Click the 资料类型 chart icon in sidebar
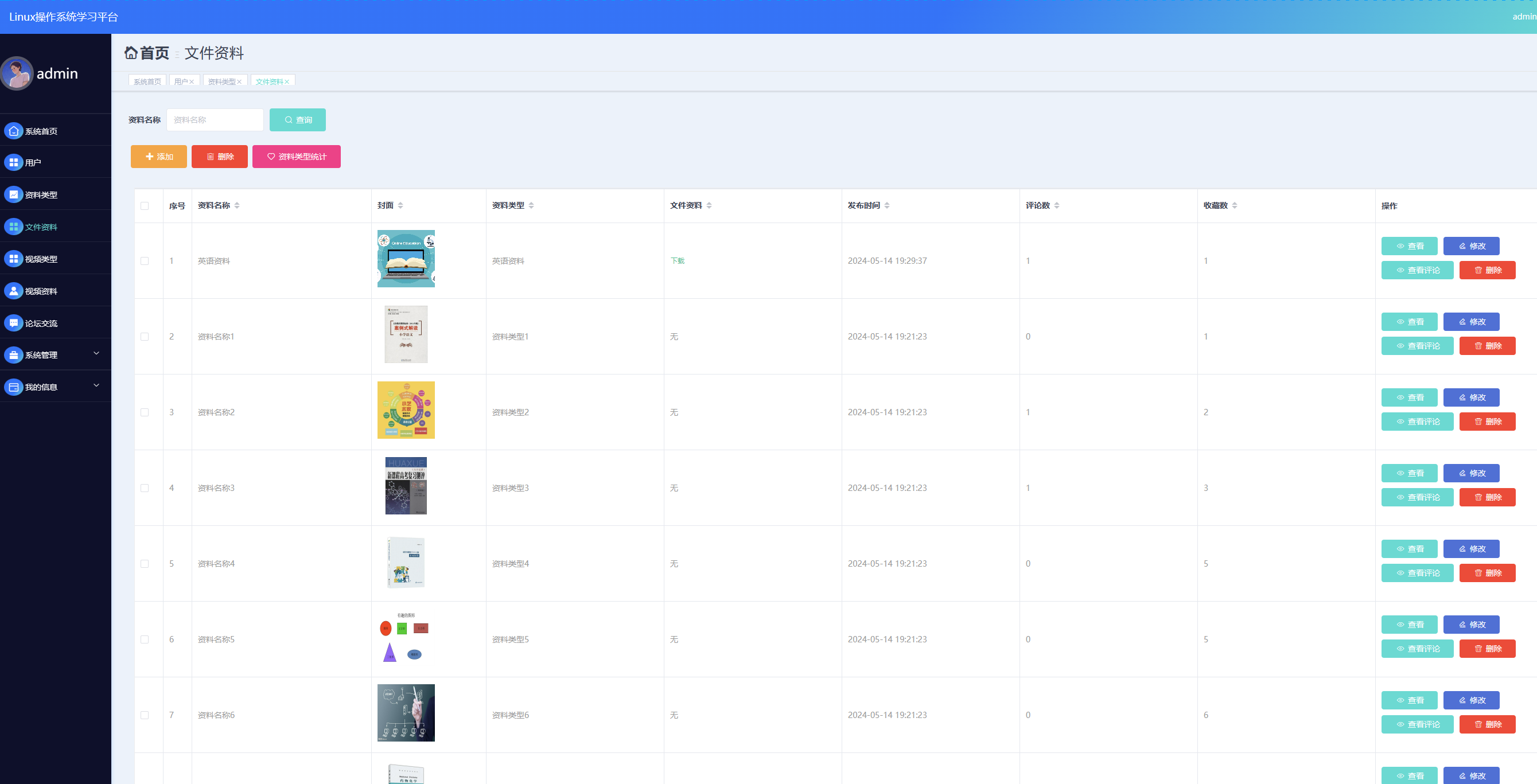1537x784 pixels. [x=13, y=194]
